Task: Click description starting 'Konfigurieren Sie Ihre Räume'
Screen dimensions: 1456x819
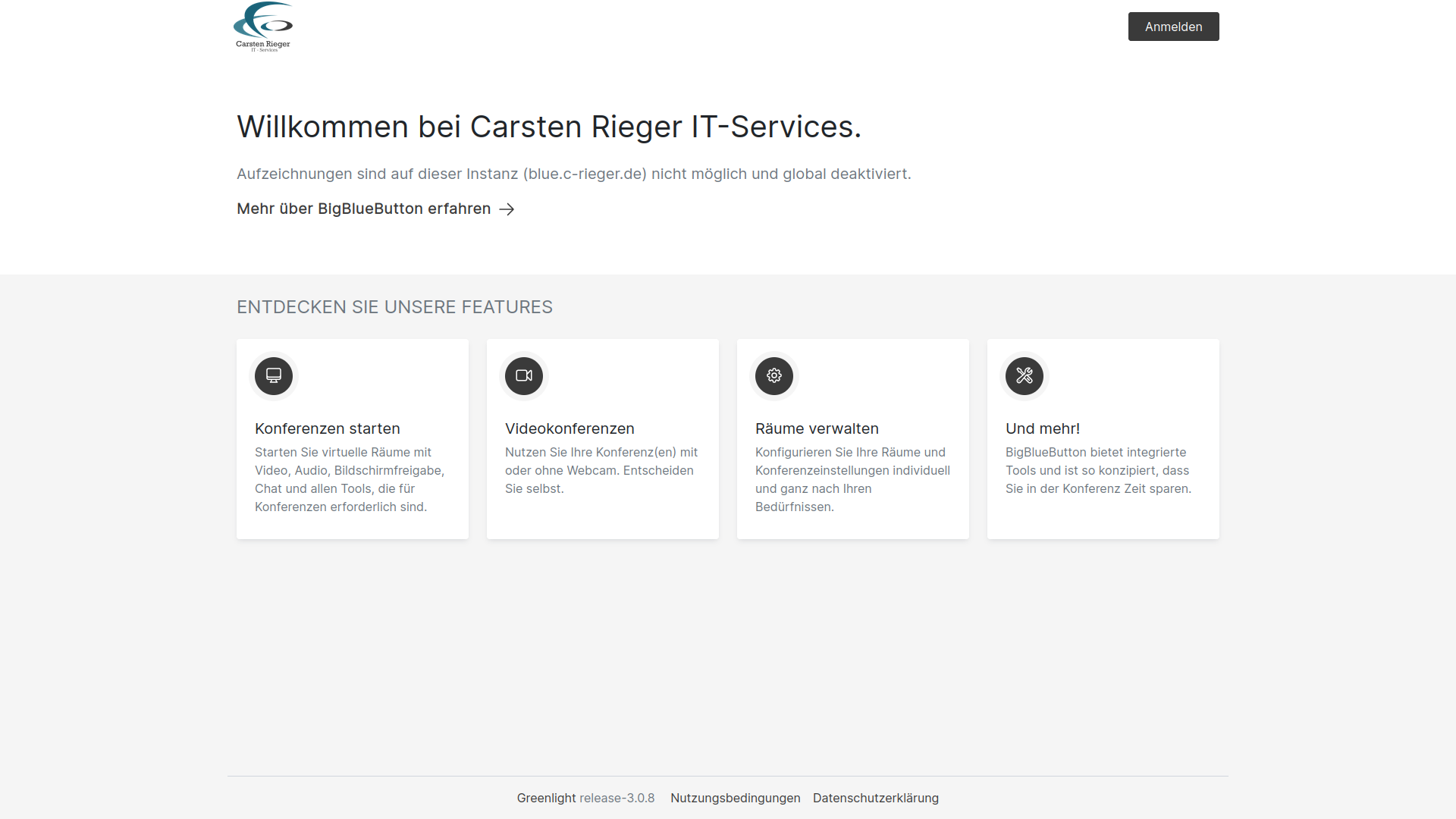Action: 852,479
